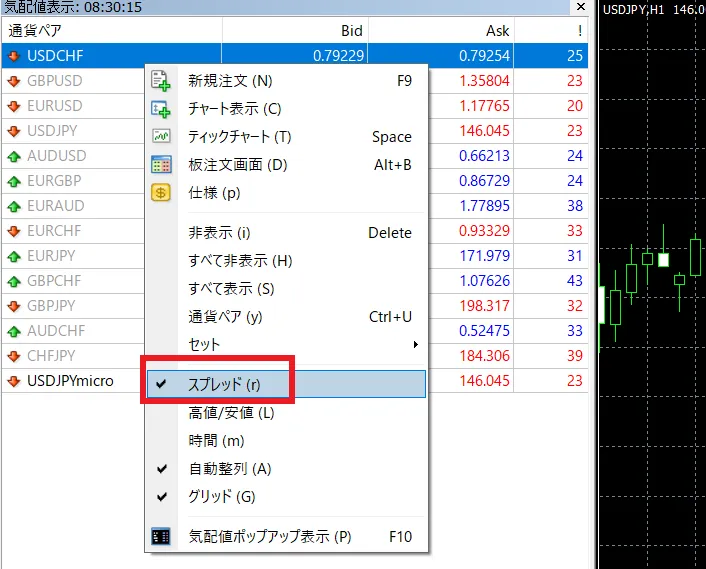This screenshot has height=569, width=706.
Task: Open 気配値ポップアップ表示 (P) entry
Action: coord(286,537)
